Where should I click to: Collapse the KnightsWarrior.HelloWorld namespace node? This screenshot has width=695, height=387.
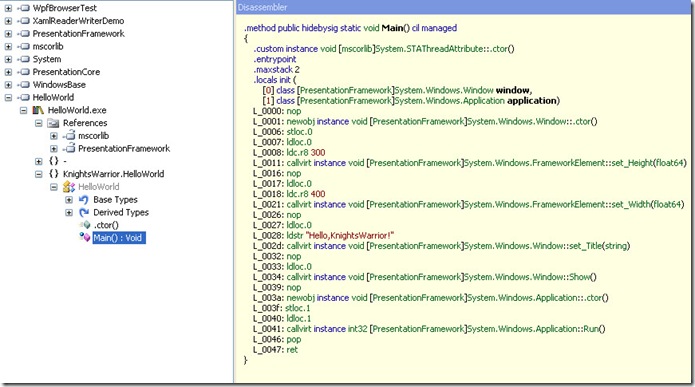tap(39, 174)
